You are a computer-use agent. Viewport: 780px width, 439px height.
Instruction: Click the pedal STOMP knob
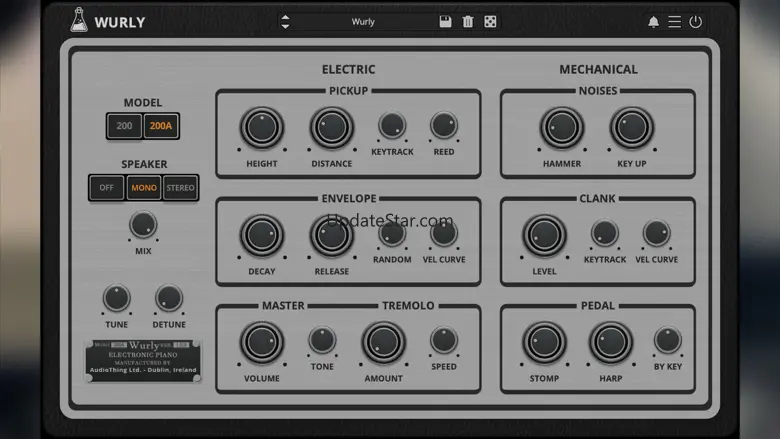544,343
